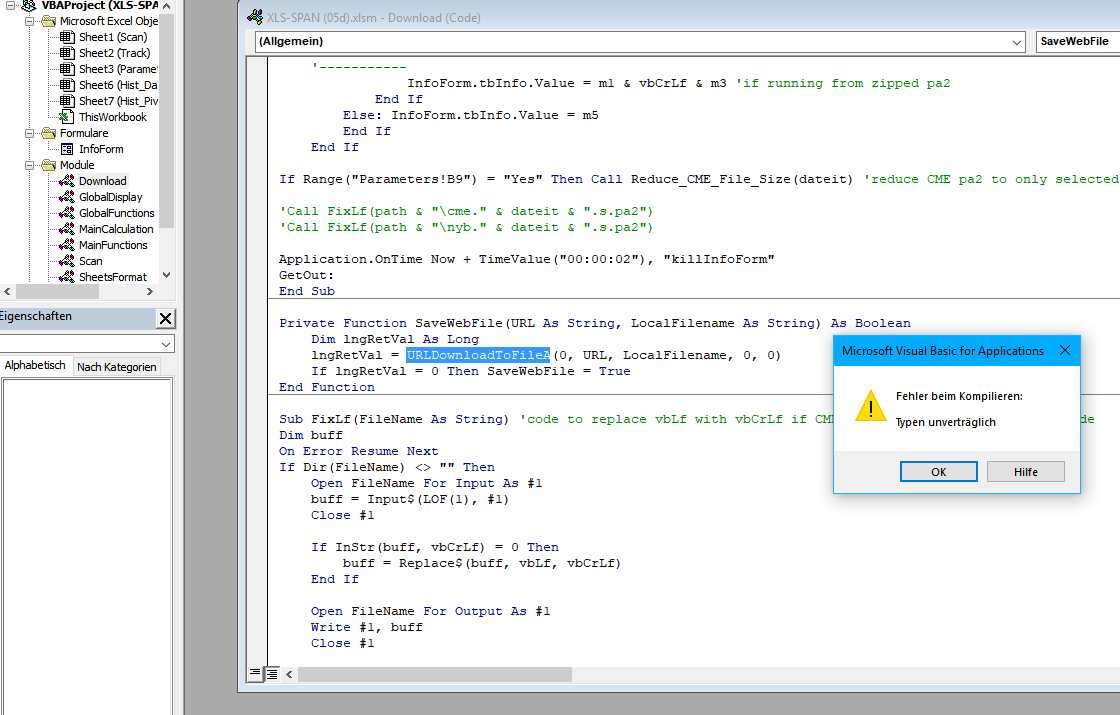Viewport: 1120px width, 715px height.
Task: Open the MainCalculation module
Action: [116, 229]
